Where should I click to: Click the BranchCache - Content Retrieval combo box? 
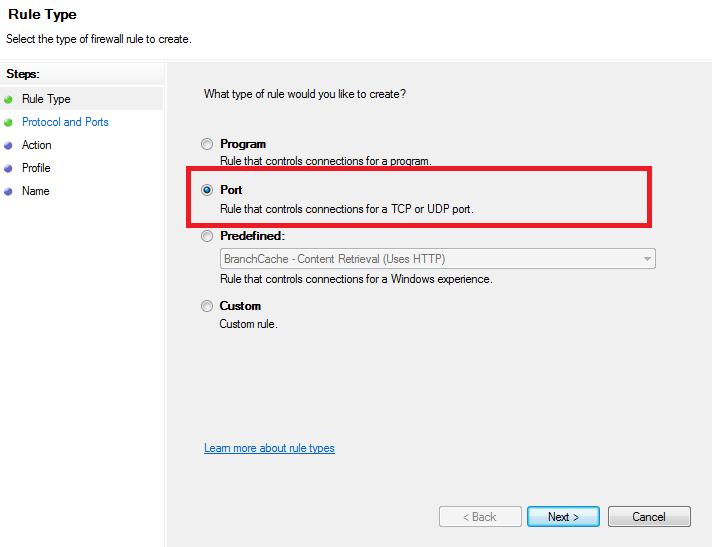click(438, 259)
